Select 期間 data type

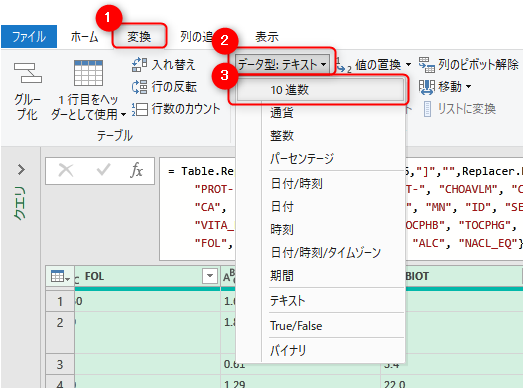[320, 276]
